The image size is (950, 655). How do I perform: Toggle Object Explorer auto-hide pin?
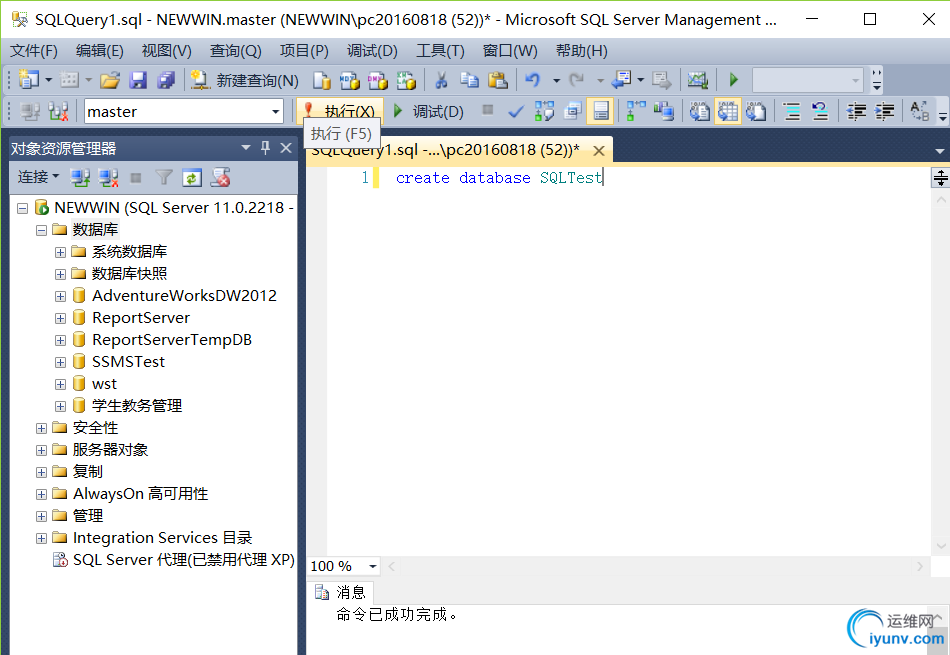[x=265, y=148]
